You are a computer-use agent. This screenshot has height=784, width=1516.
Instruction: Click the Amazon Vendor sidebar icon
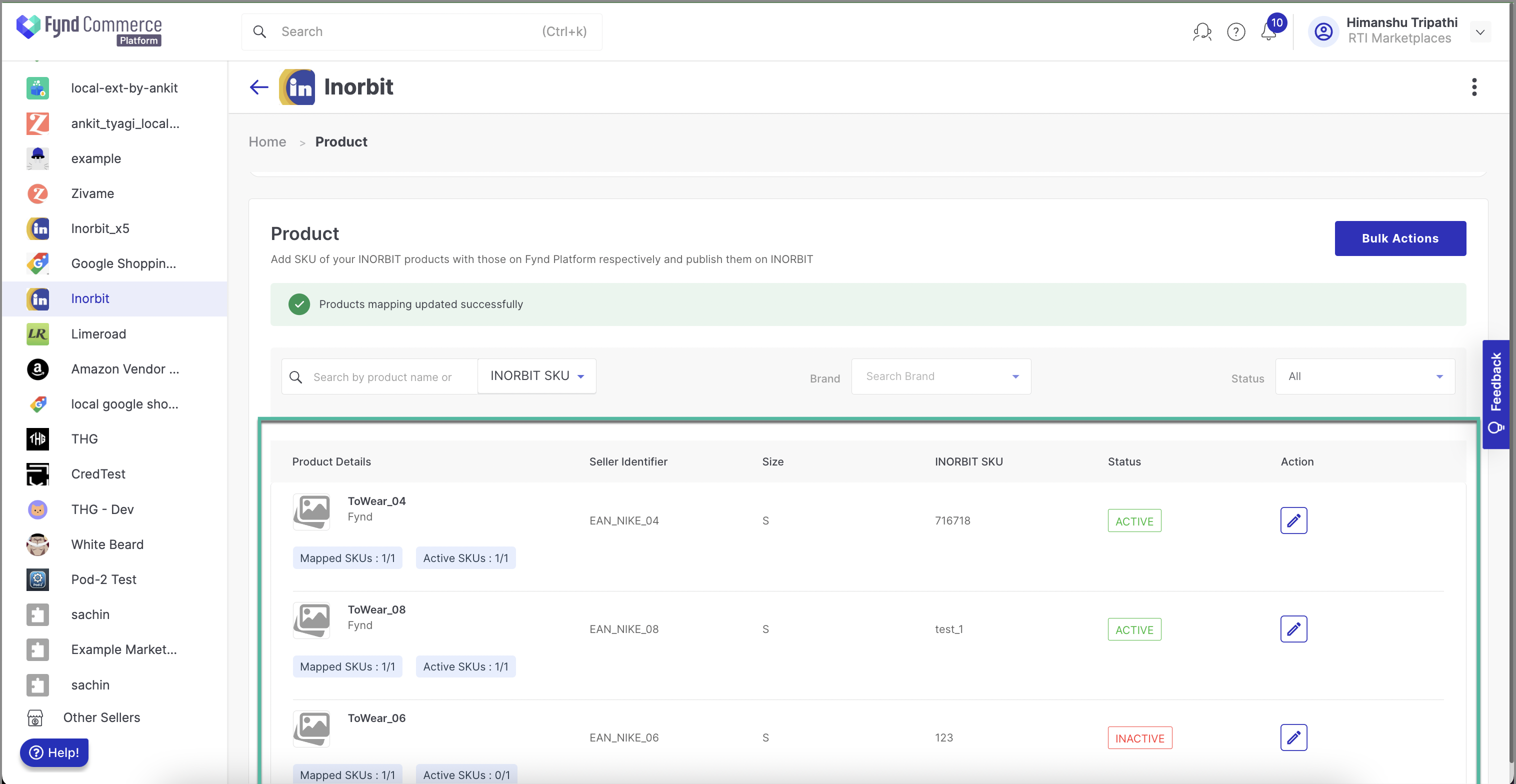(x=37, y=369)
